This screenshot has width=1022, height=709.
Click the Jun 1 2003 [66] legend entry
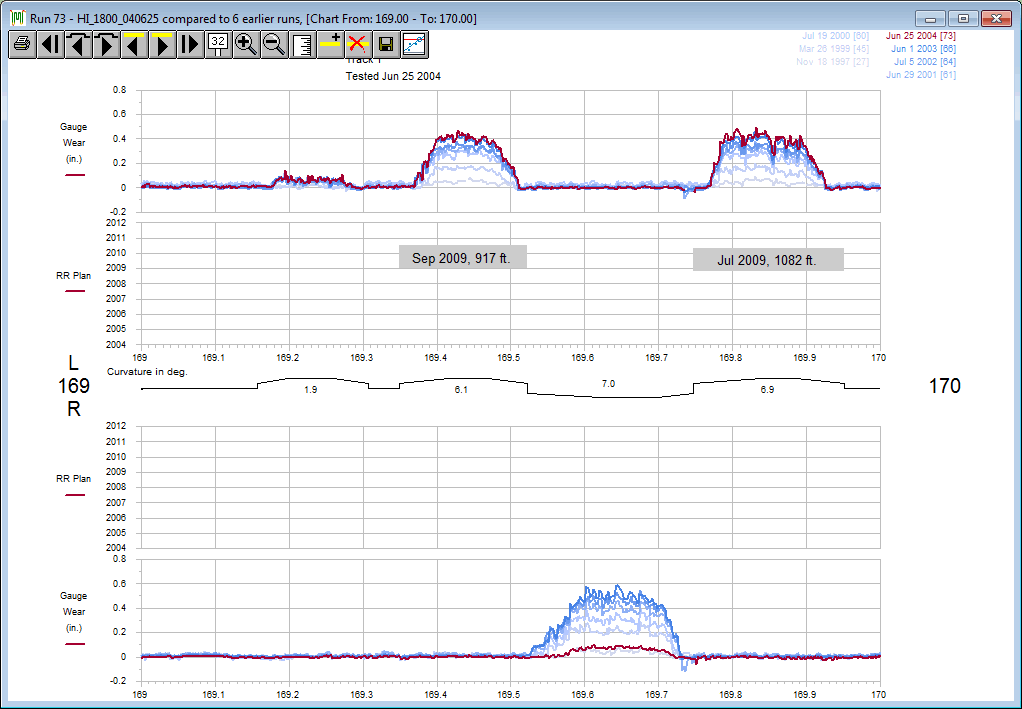[923, 49]
